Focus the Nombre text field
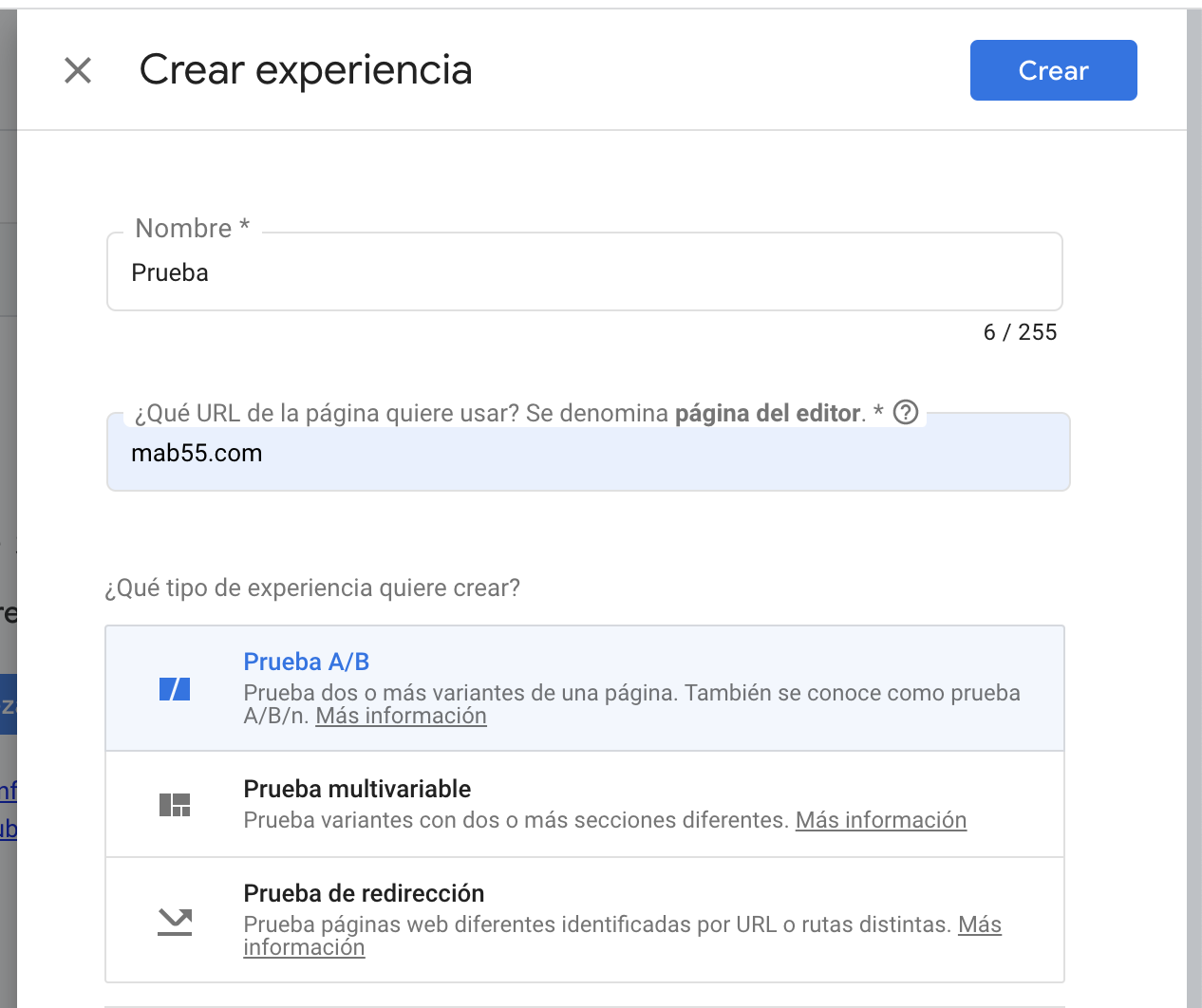1202x1008 pixels. tap(584, 273)
